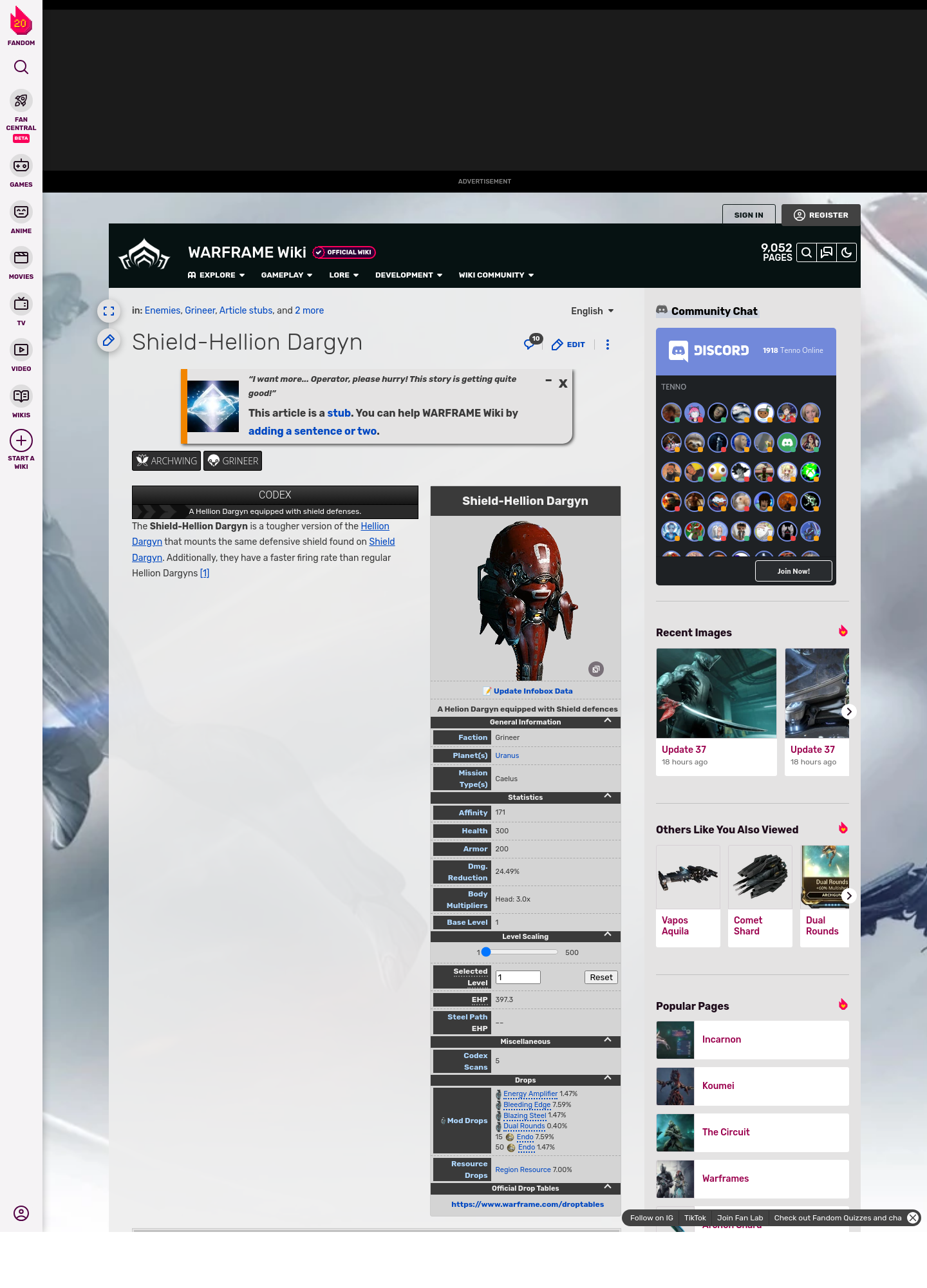Collapse the General Information section

[608, 721]
